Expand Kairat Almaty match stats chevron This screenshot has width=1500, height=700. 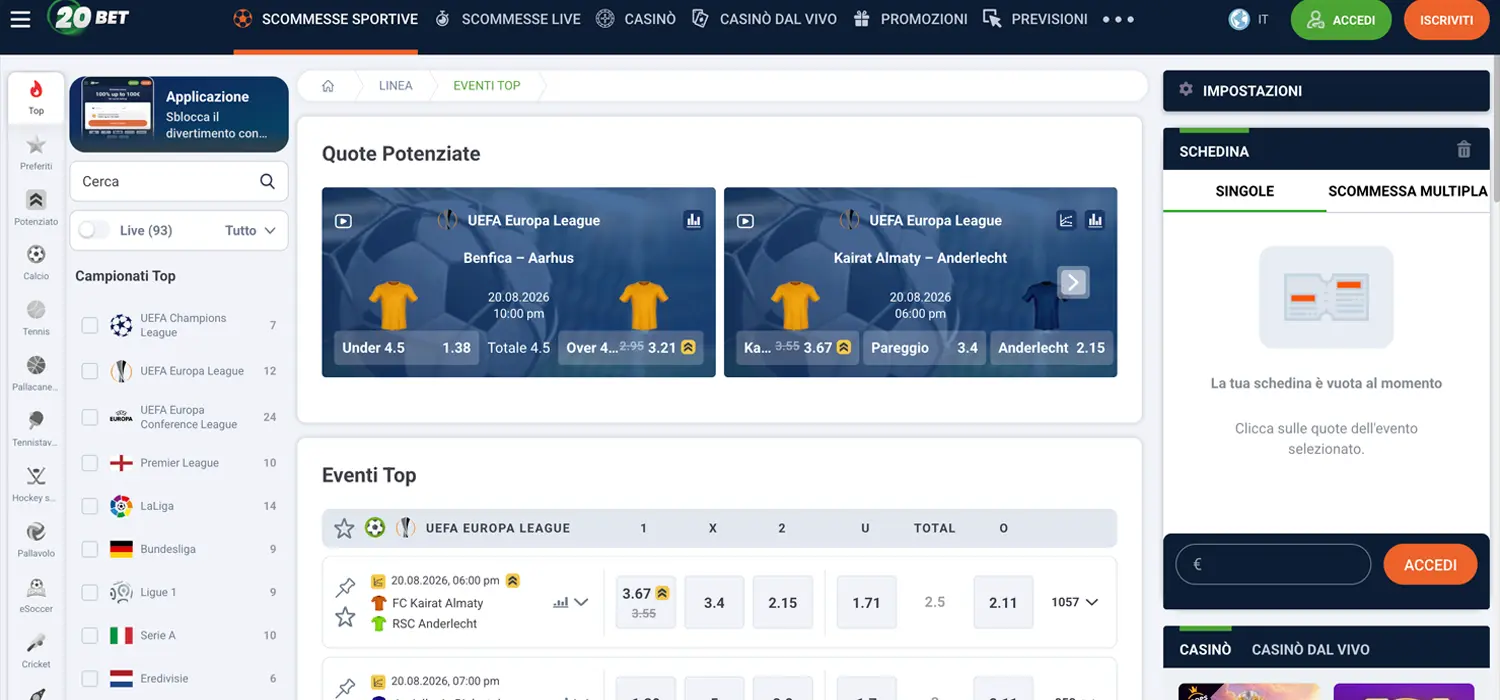click(581, 602)
